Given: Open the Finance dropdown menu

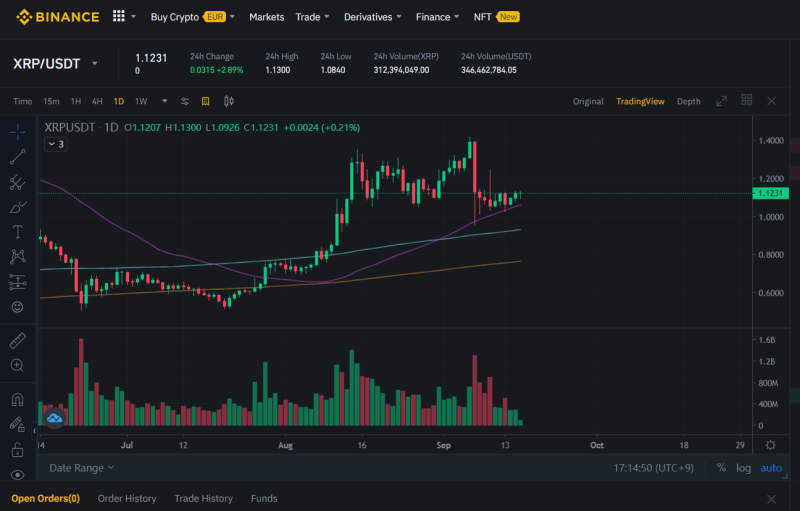Looking at the screenshot, I should 437,17.
